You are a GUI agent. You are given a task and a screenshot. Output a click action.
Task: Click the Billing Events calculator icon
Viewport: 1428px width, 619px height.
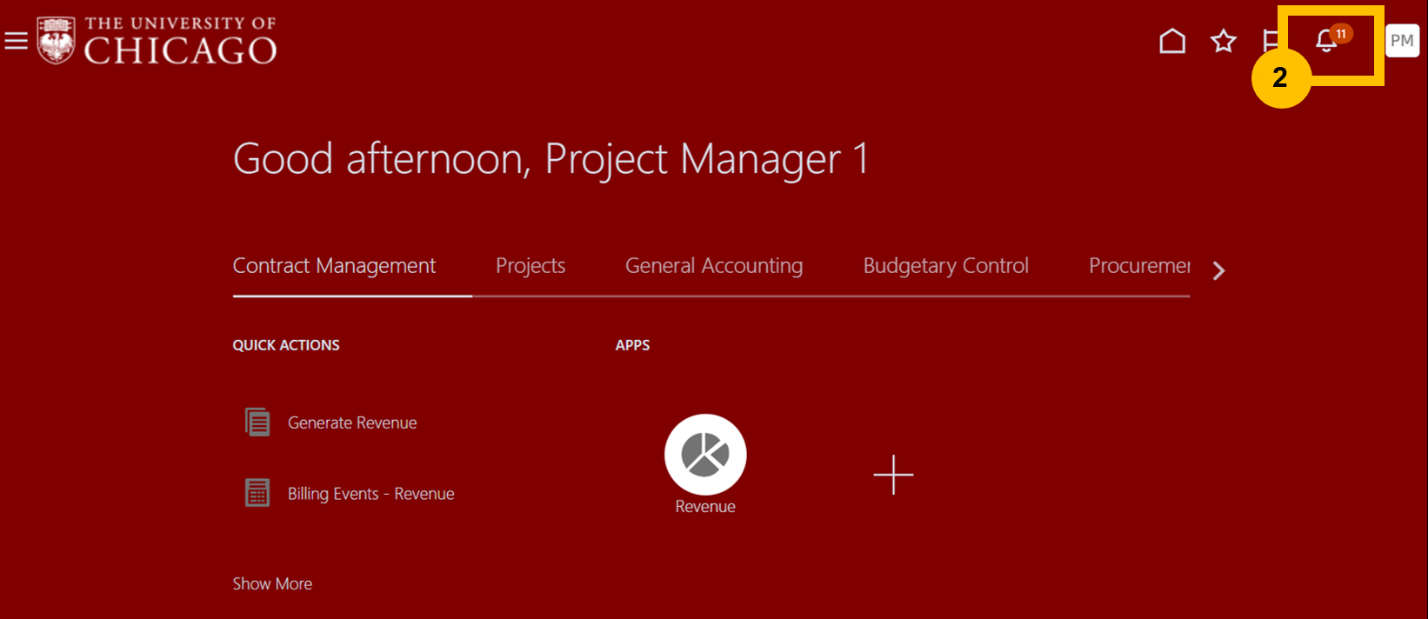(258, 493)
